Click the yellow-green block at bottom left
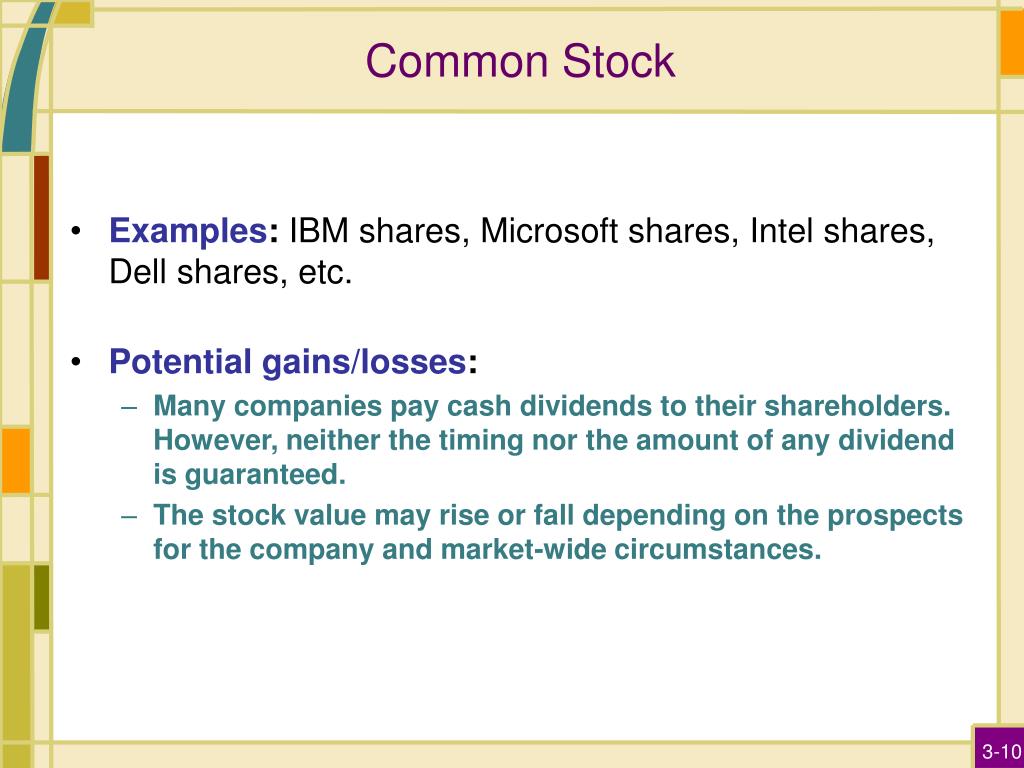 [16, 651]
